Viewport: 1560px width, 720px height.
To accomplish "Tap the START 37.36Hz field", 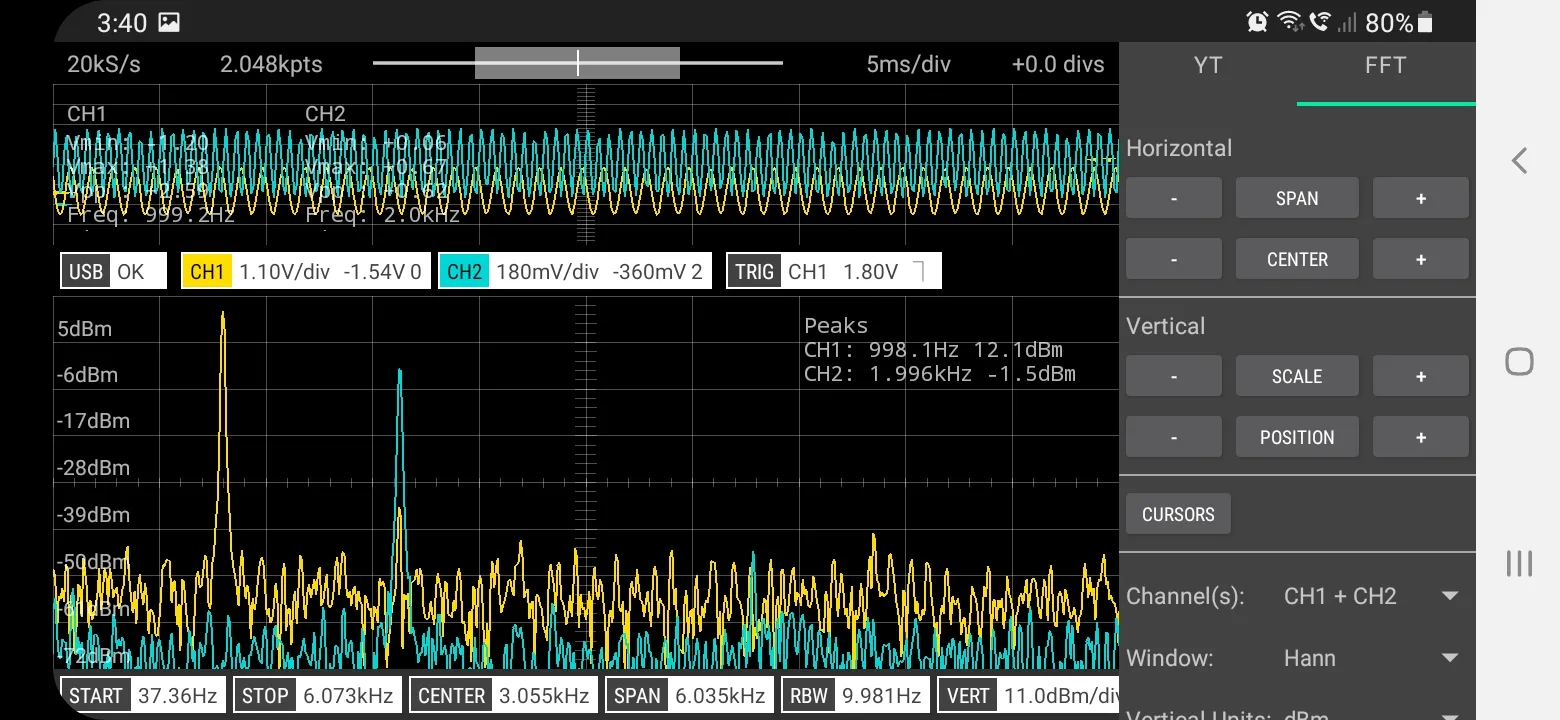I will pos(143,695).
